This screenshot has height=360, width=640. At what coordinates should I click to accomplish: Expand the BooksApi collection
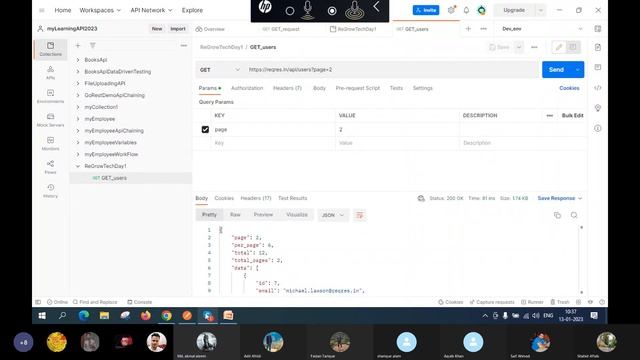coord(78,60)
